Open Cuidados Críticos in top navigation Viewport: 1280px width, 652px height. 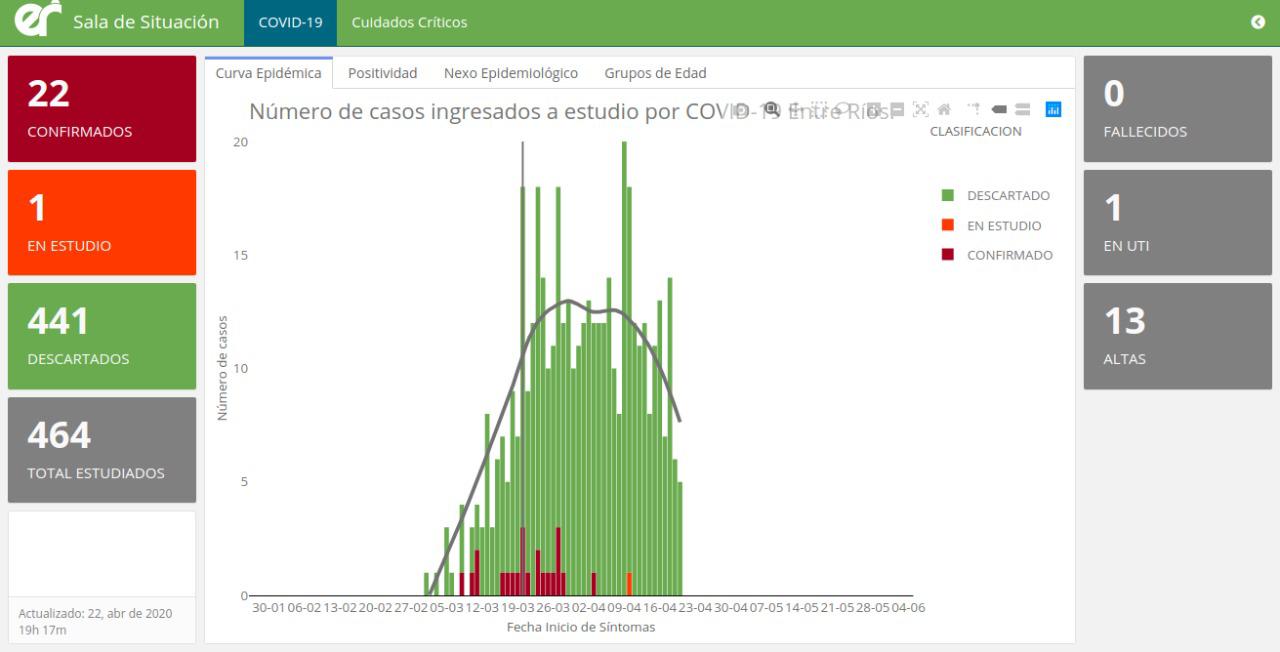click(x=409, y=22)
